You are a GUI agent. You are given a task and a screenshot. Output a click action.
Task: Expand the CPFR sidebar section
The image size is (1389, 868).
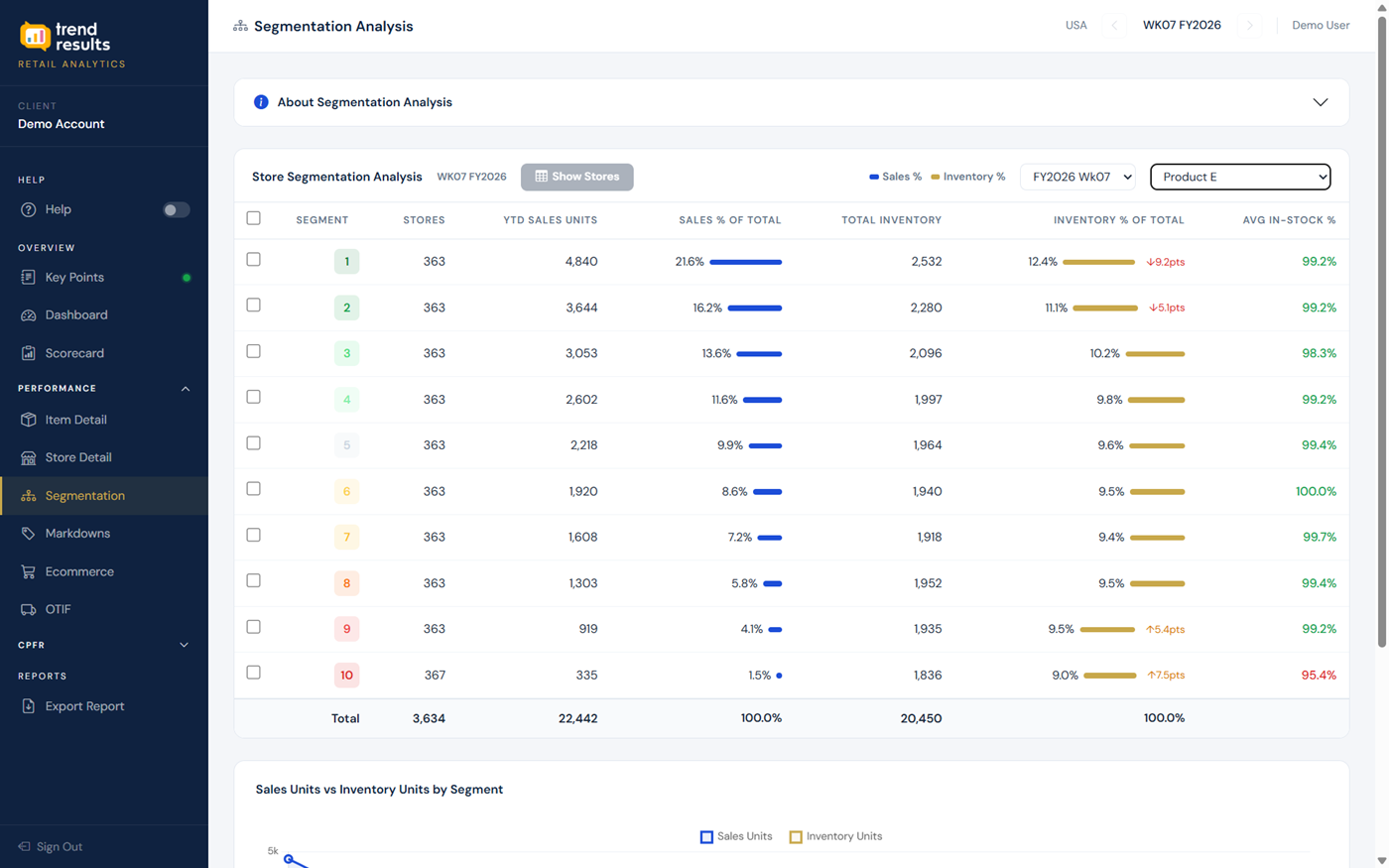(x=184, y=645)
